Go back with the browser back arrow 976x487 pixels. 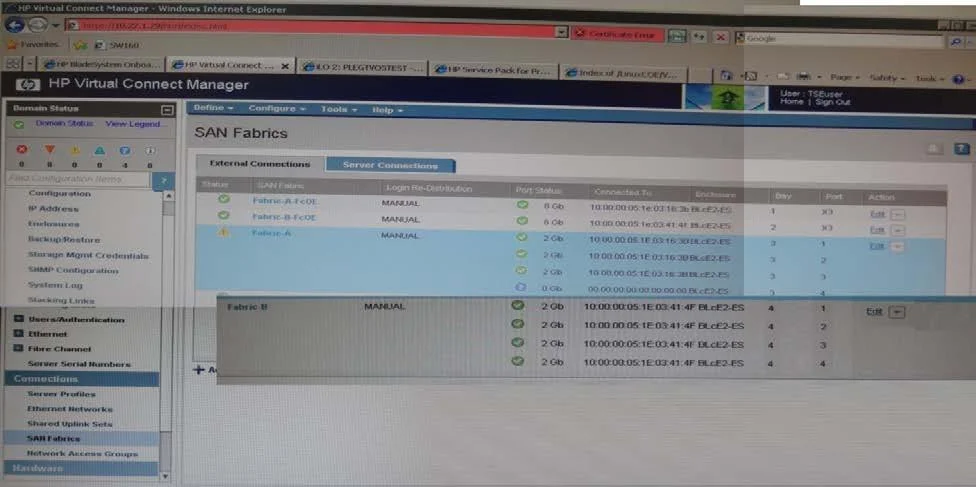16,26
